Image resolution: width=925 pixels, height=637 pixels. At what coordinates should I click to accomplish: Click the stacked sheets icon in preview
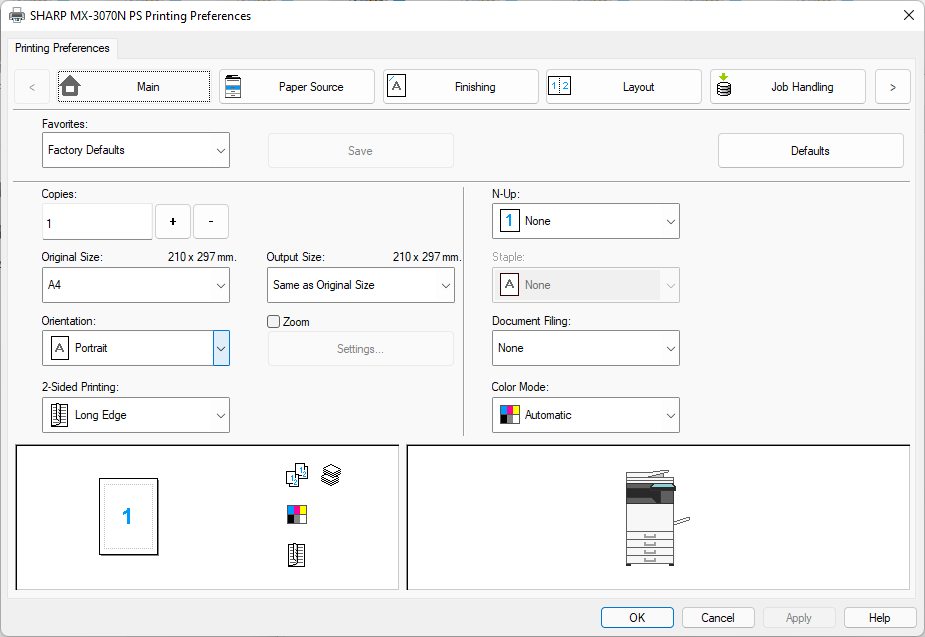[x=331, y=475]
